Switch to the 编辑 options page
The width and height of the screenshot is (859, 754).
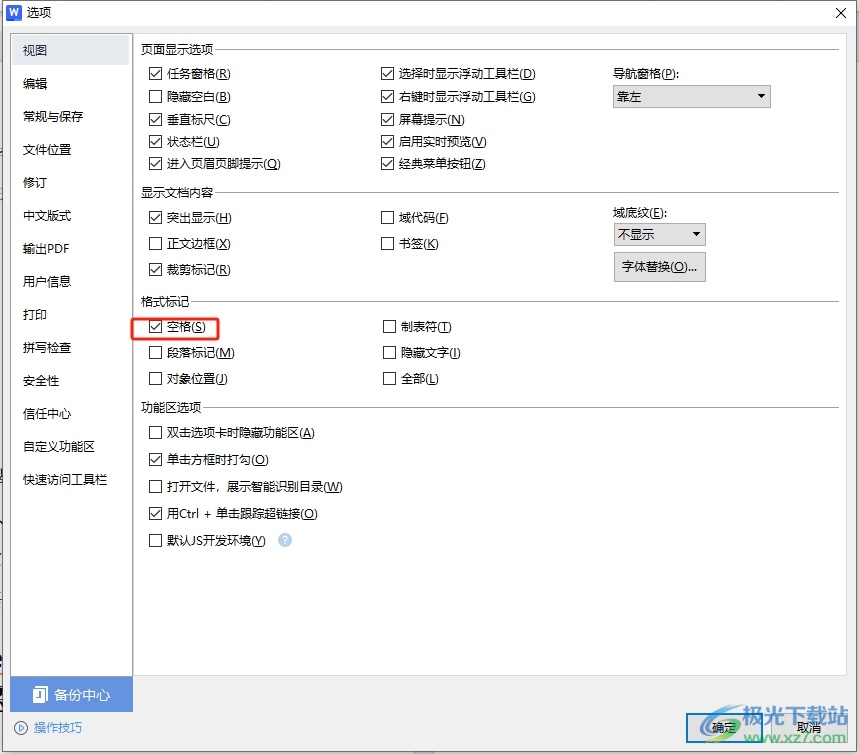pyautogui.click(x=70, y=83)
